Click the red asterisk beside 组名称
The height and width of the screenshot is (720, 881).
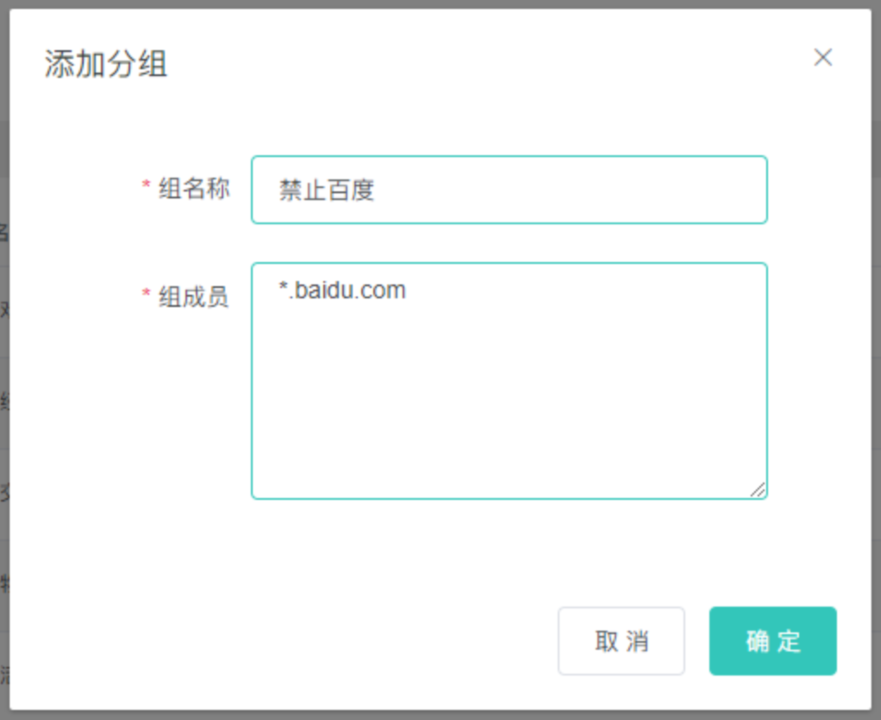tap(146, 187)
